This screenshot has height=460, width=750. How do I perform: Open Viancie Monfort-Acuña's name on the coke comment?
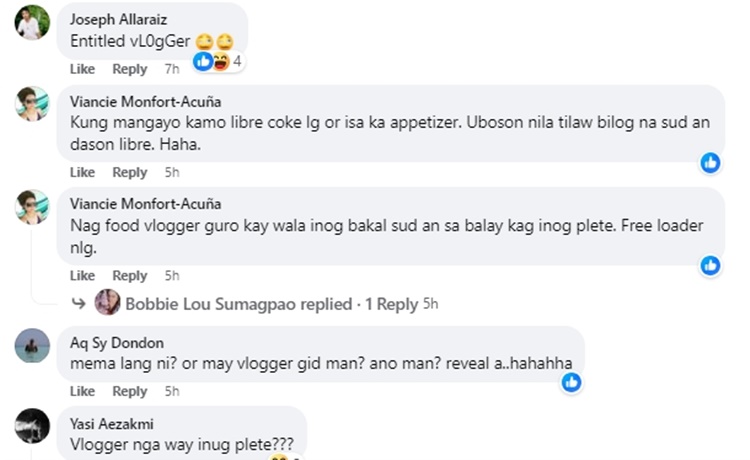[x=146, y=101]
